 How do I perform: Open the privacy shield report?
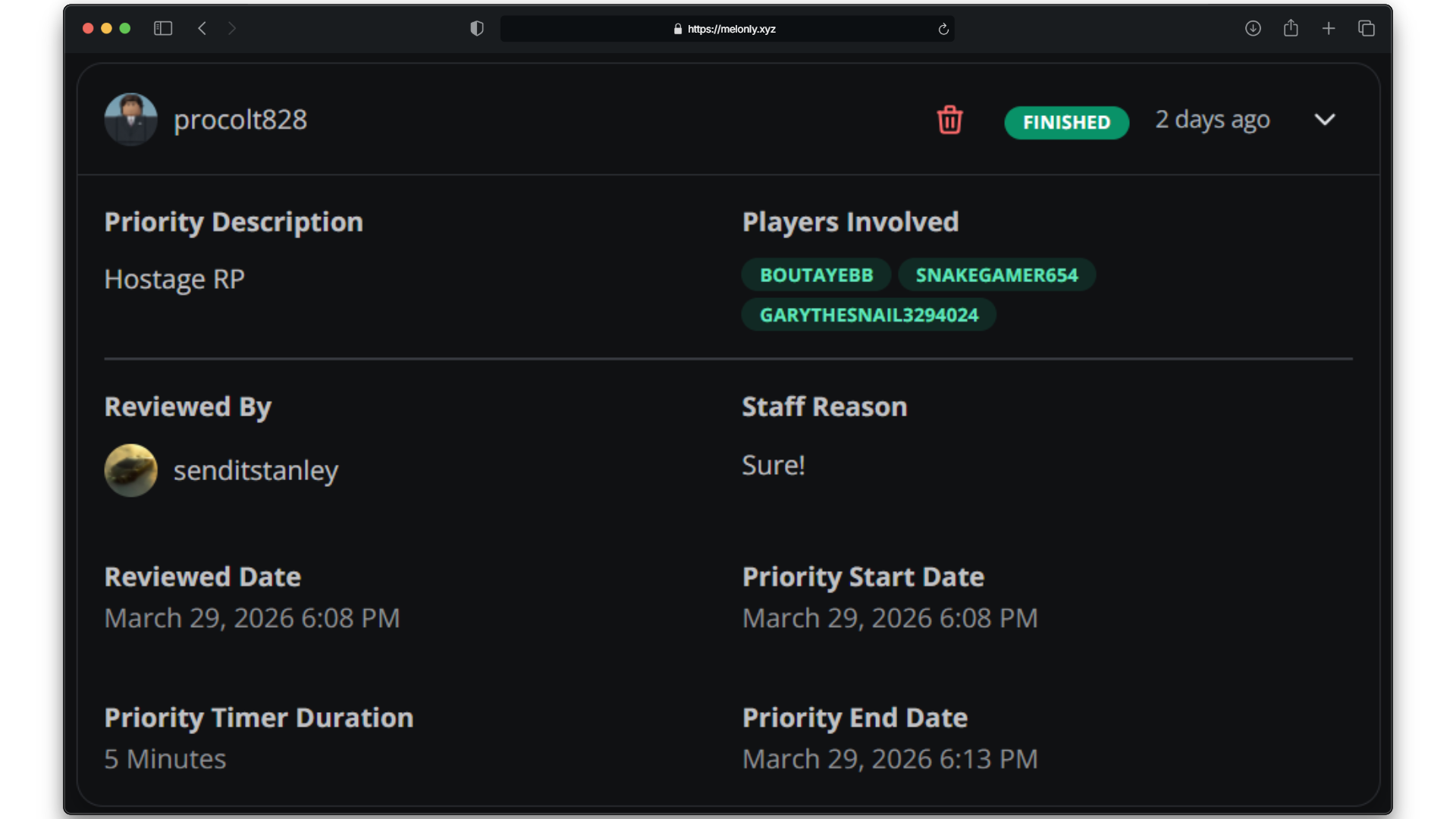click(477, 29)
